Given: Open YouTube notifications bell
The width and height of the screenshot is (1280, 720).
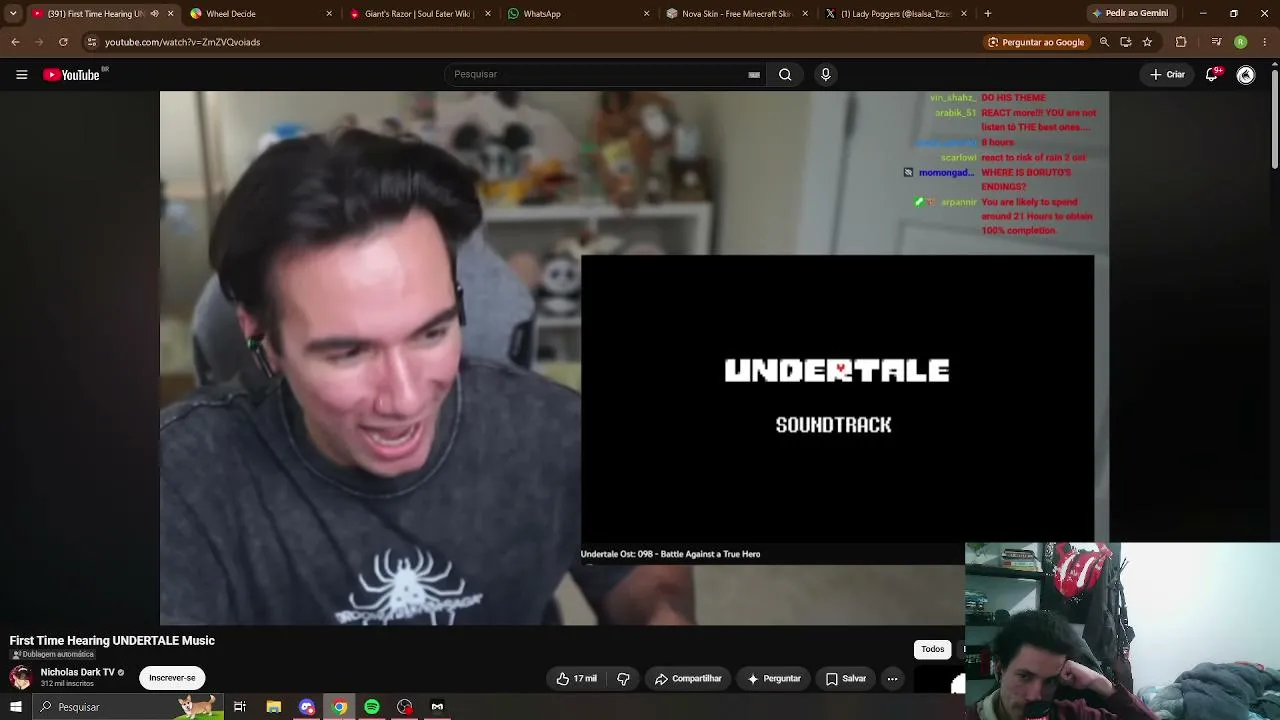Looking at the screenshot, I should [x=1212, y=74].
